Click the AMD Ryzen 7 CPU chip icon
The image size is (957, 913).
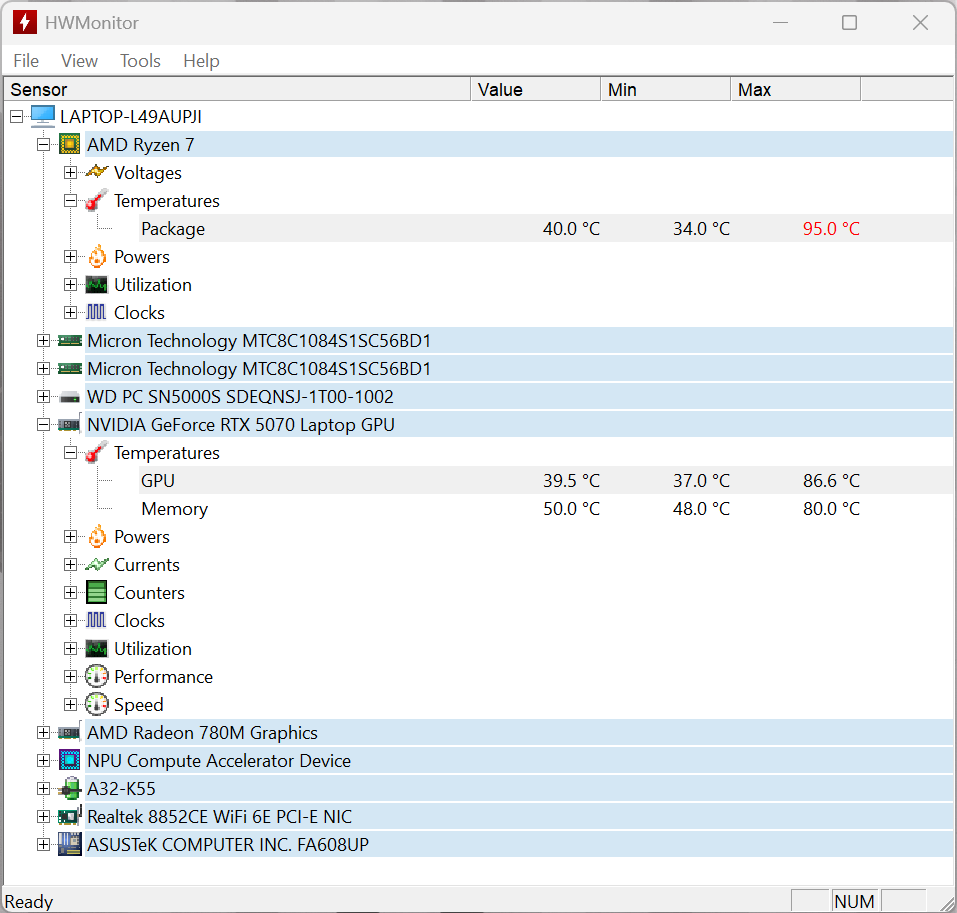pyautogui.click(x=70, y=145)
